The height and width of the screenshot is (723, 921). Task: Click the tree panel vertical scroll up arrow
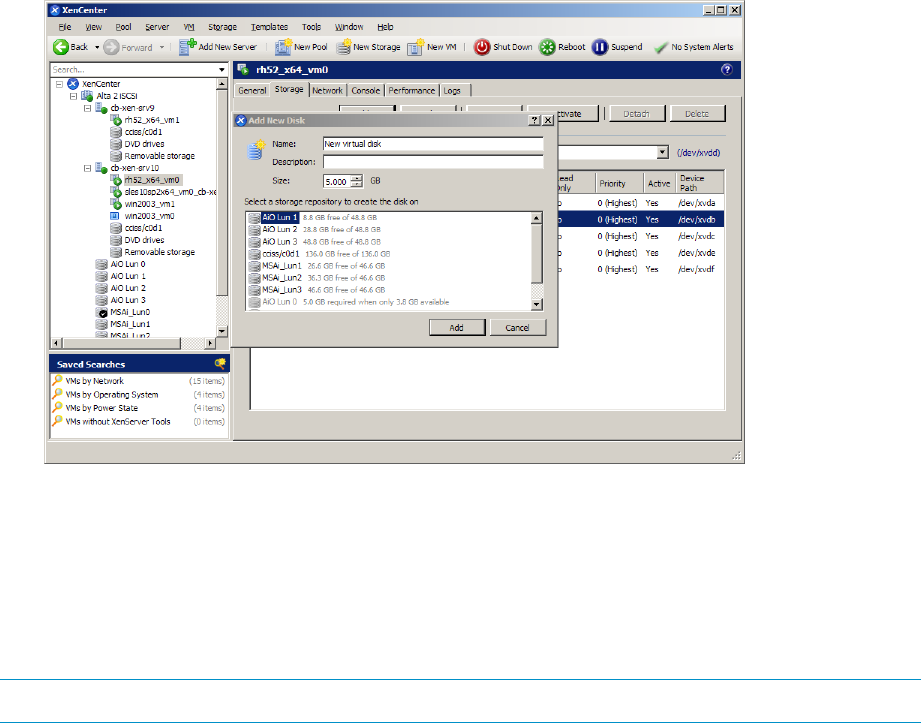click(221, 84)
